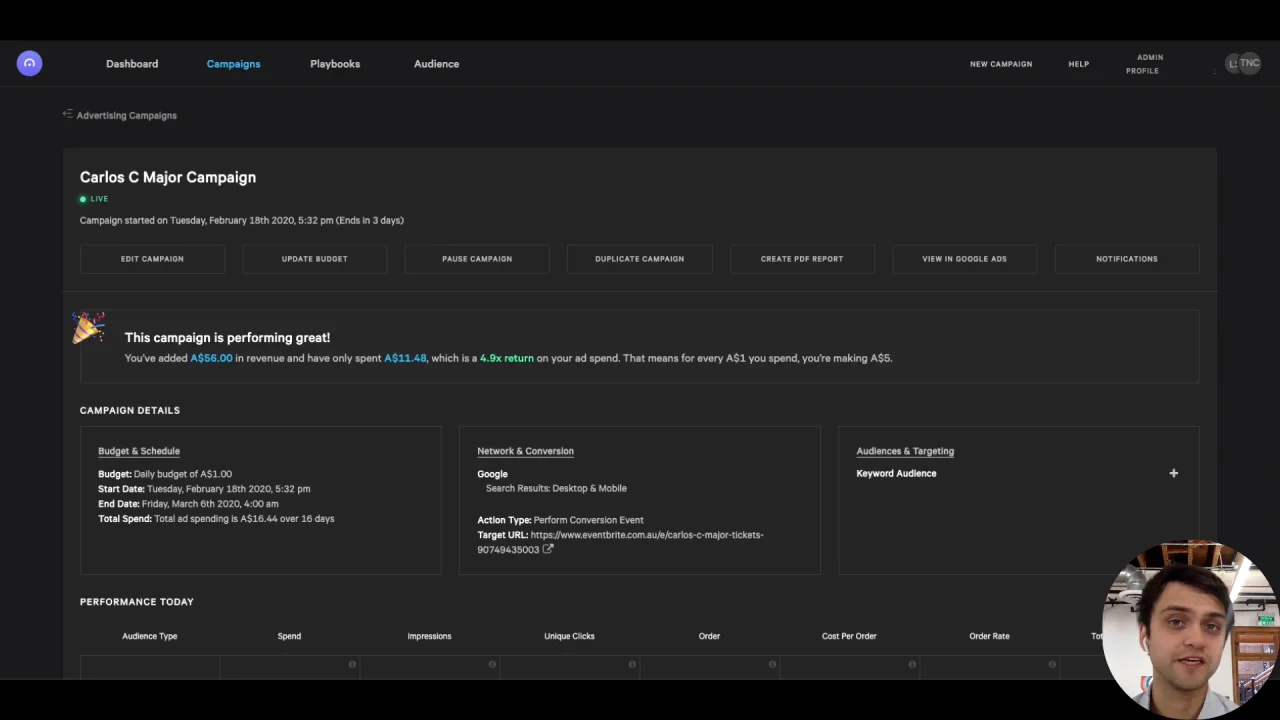This screenshot has height=720, width=1280.
Task: Open the Audience tab
Action: (x=436, y=64)
